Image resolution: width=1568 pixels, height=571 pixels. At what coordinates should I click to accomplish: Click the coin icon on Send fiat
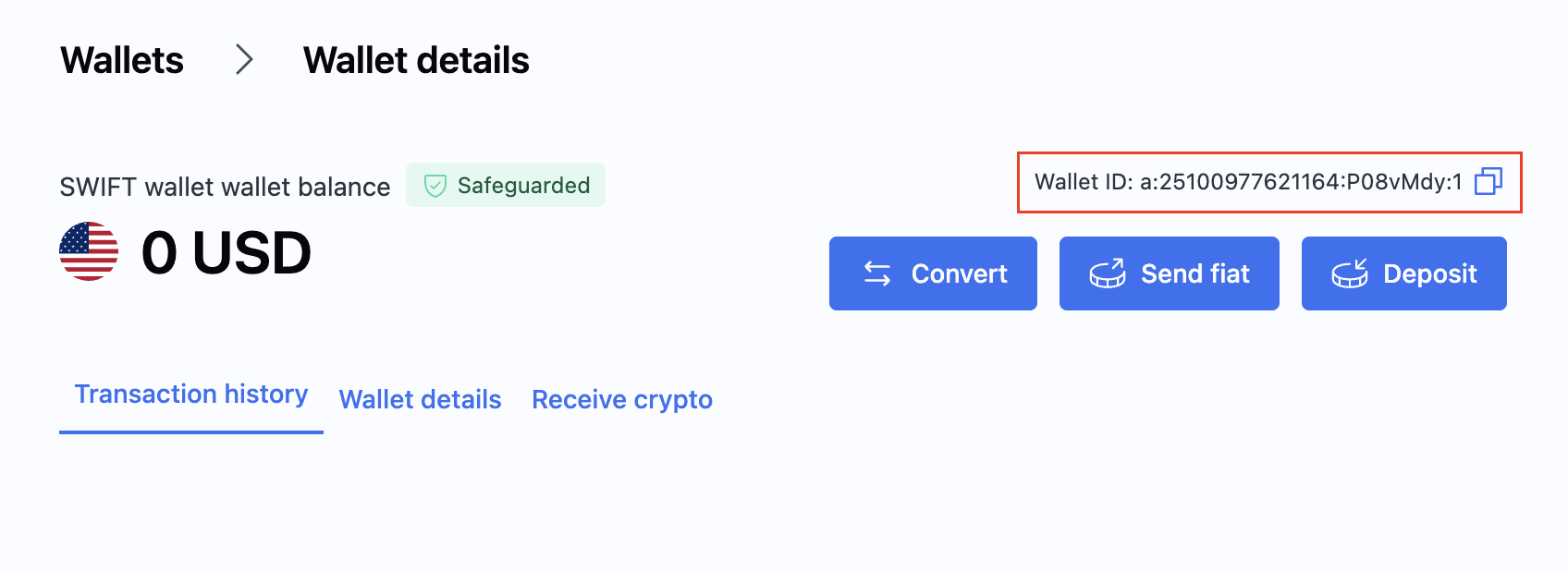pos(1107,273)
